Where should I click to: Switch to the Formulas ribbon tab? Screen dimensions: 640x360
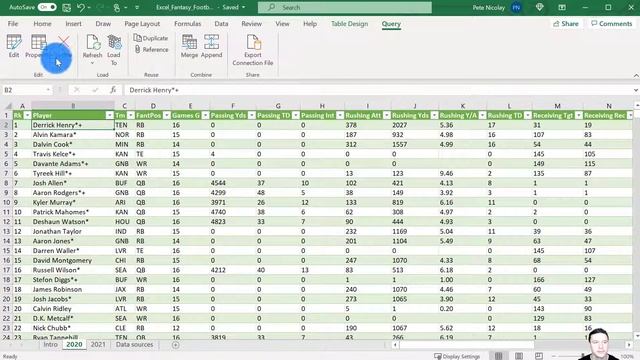pyautogui.click(x=188, y=24)
